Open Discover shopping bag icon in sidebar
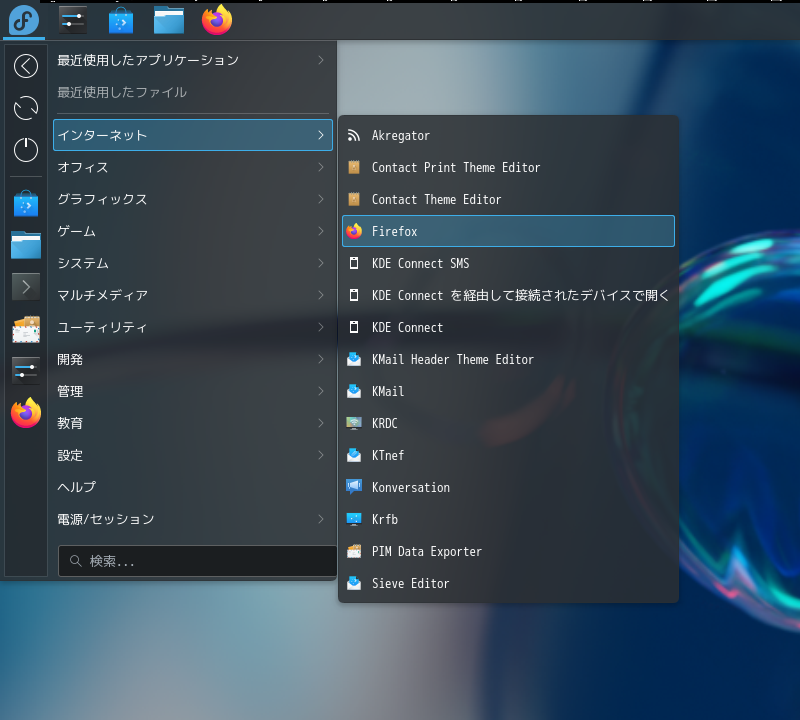Screen dimensions: 800x720 pyautogui.click(x=26, y=204)
